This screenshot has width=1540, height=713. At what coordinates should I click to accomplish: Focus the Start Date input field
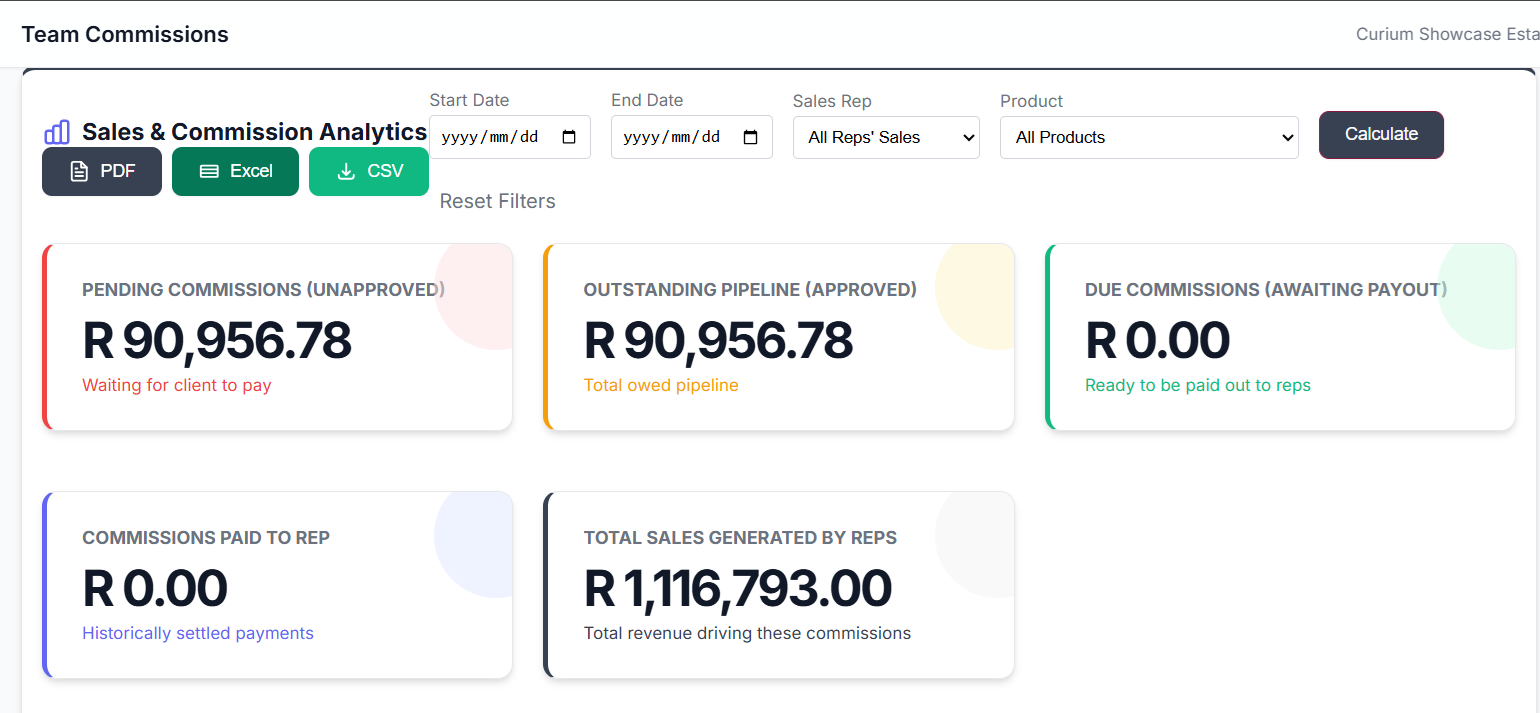(x=510, y=137)
